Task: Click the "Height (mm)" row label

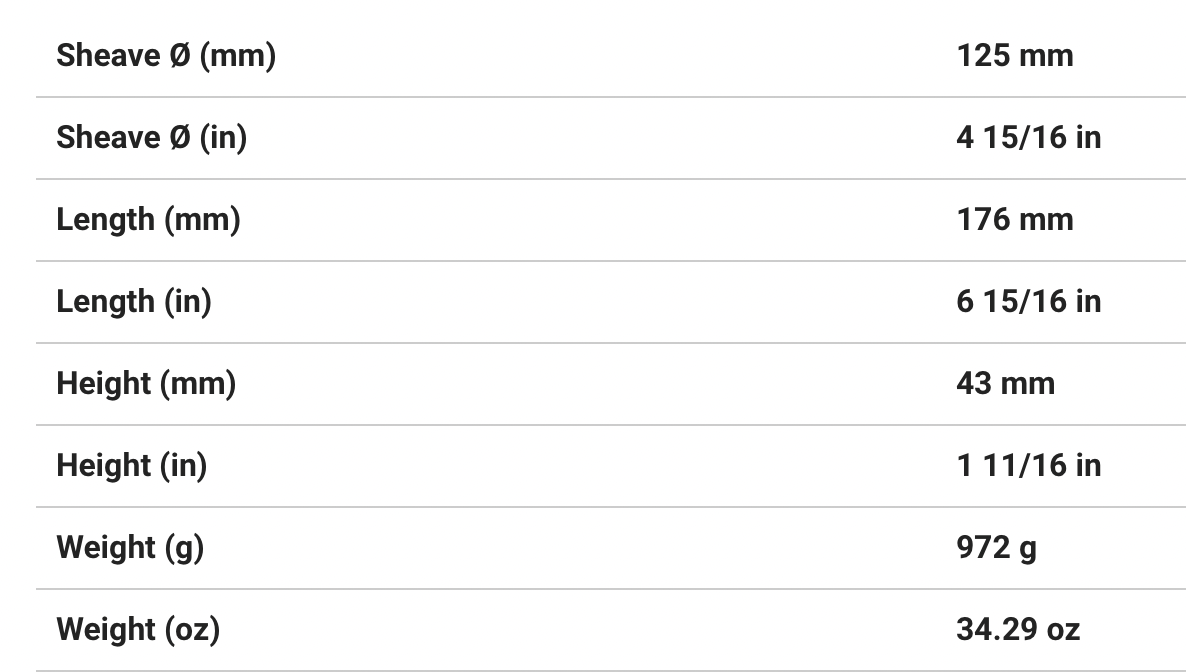Action: [146, 384]
